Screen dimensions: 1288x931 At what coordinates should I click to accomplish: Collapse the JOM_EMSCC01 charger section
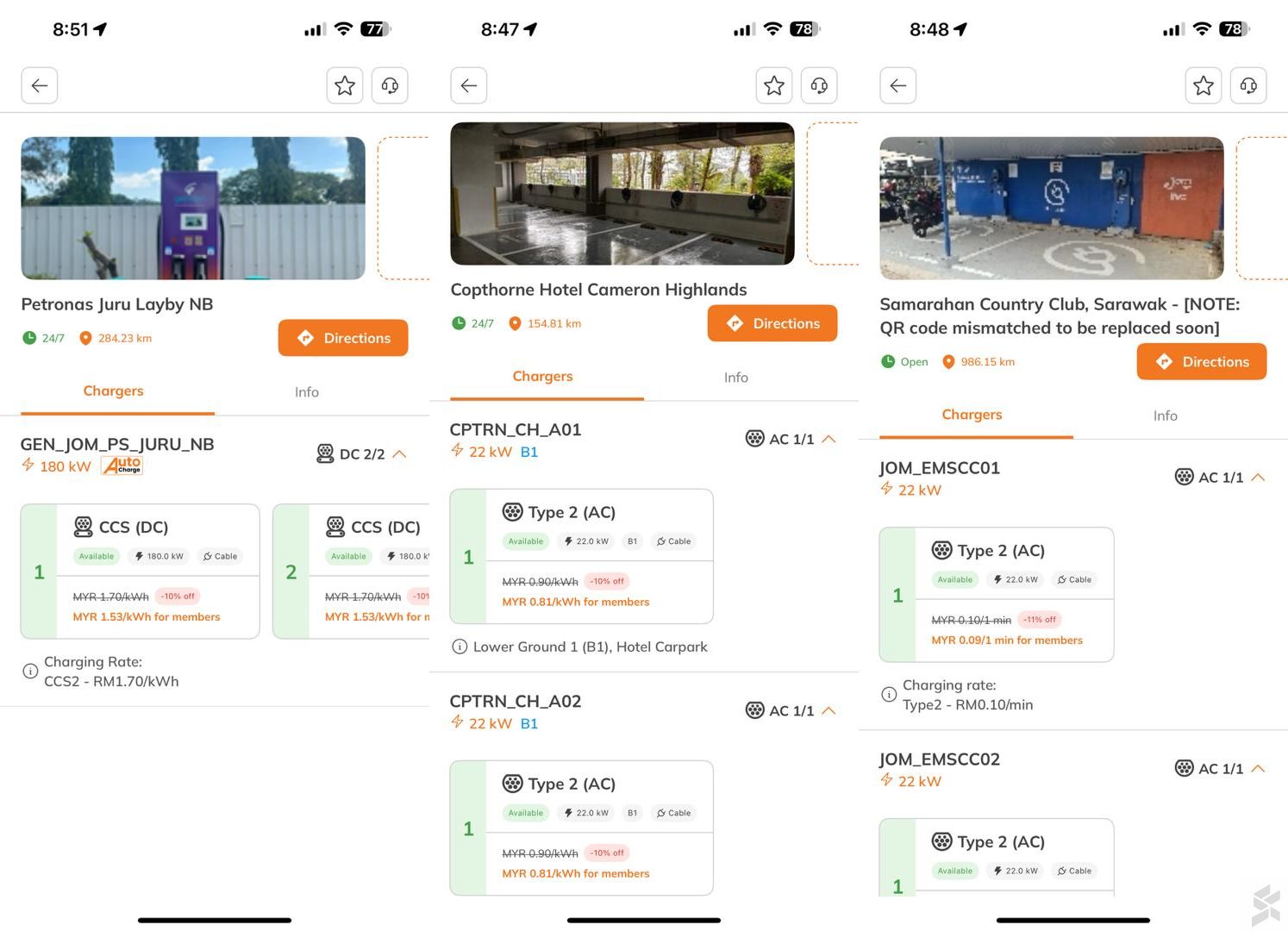click(x=1258, y=478)
